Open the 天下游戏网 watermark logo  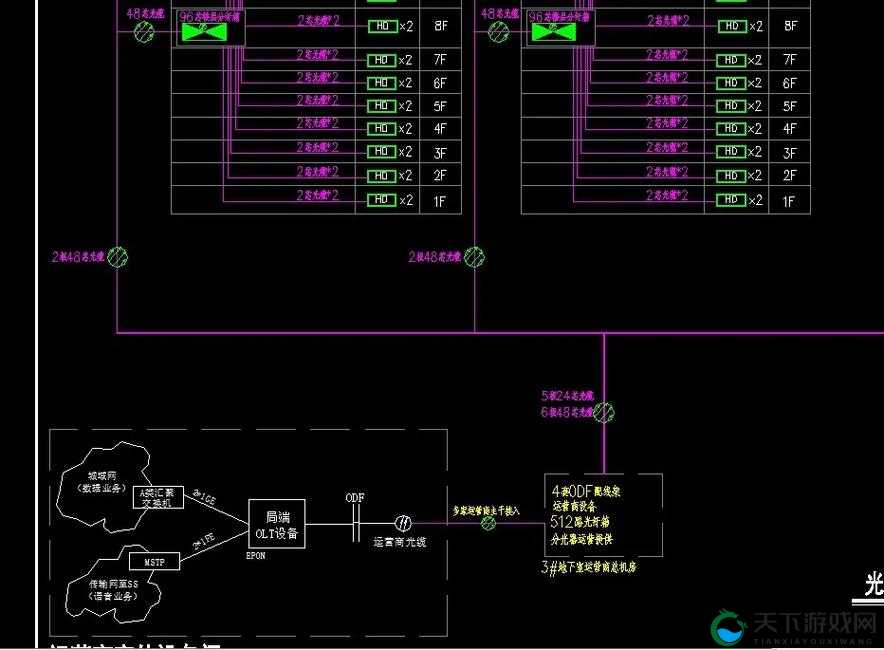[x=793, y=627]
